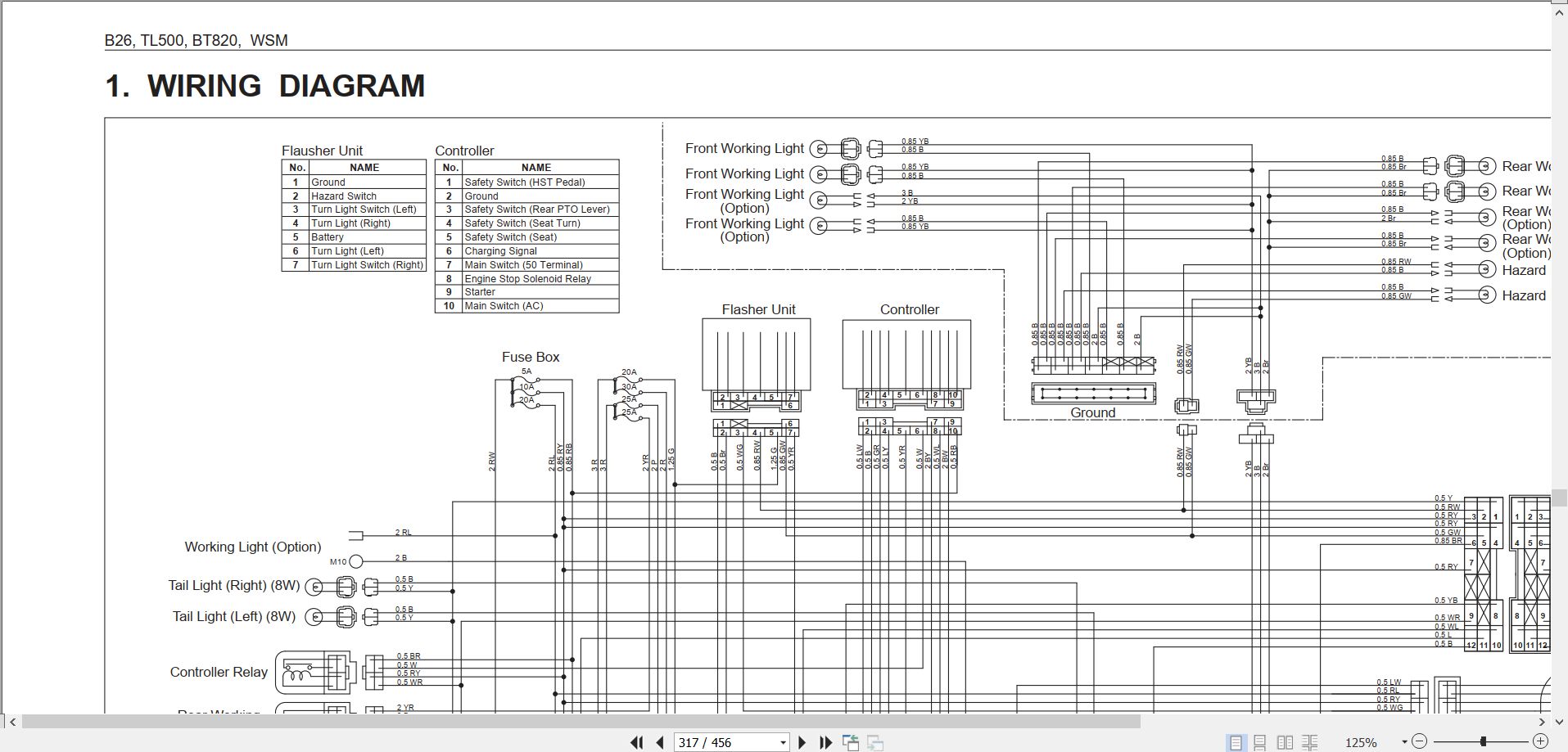Click 'Safety Switch (HST Pedal)' controller row
The height and width of the screenshot is (752, 1568).
(x=526, y=182)
